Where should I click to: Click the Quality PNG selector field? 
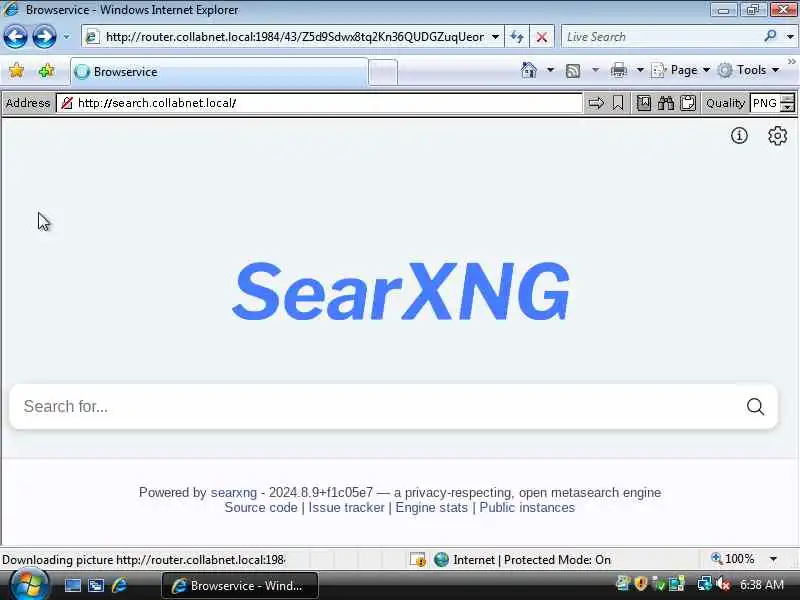(x=765, y=103)
